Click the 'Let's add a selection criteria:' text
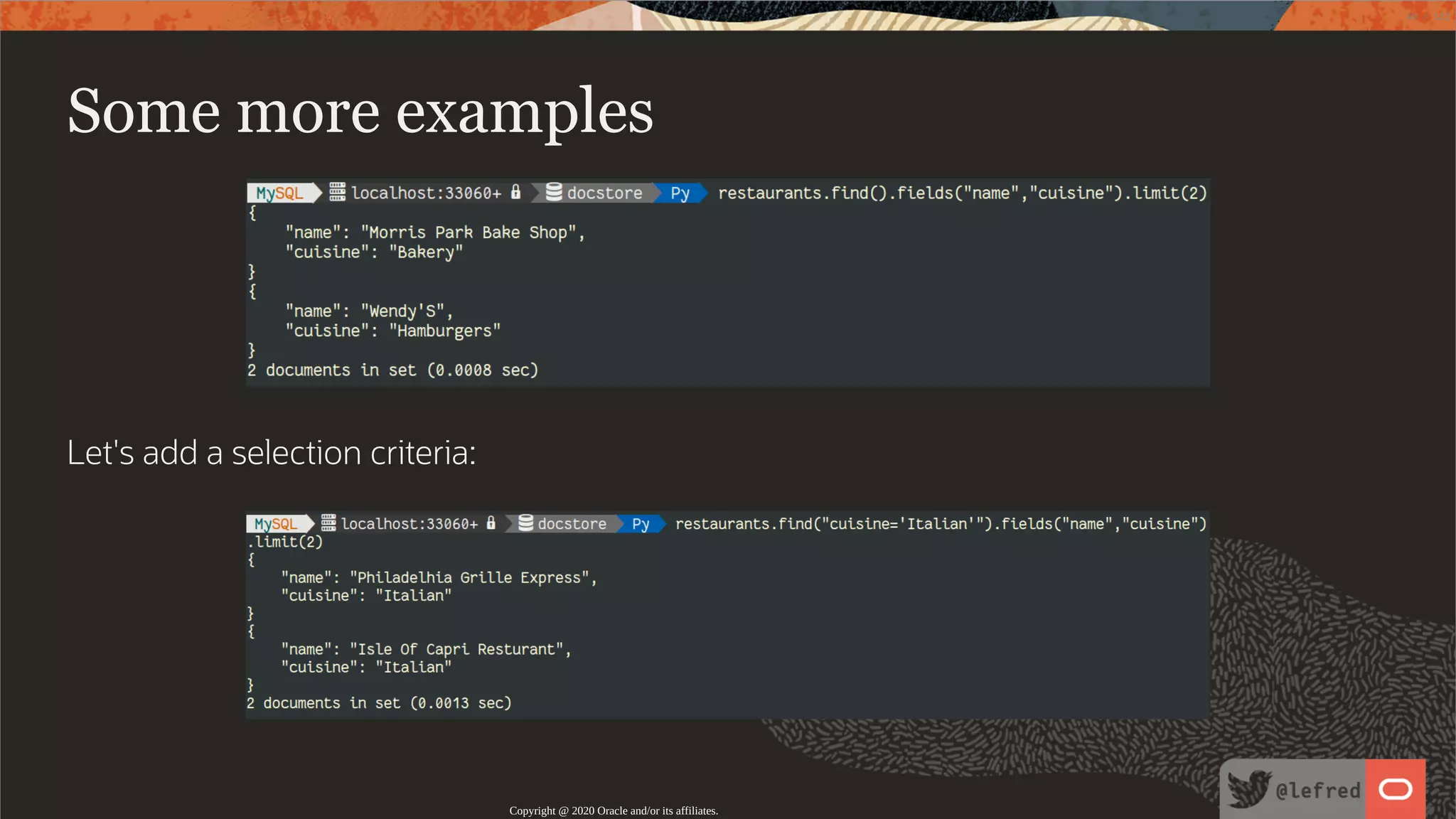This screenshot has width=1456, height=819. point(271,453)
